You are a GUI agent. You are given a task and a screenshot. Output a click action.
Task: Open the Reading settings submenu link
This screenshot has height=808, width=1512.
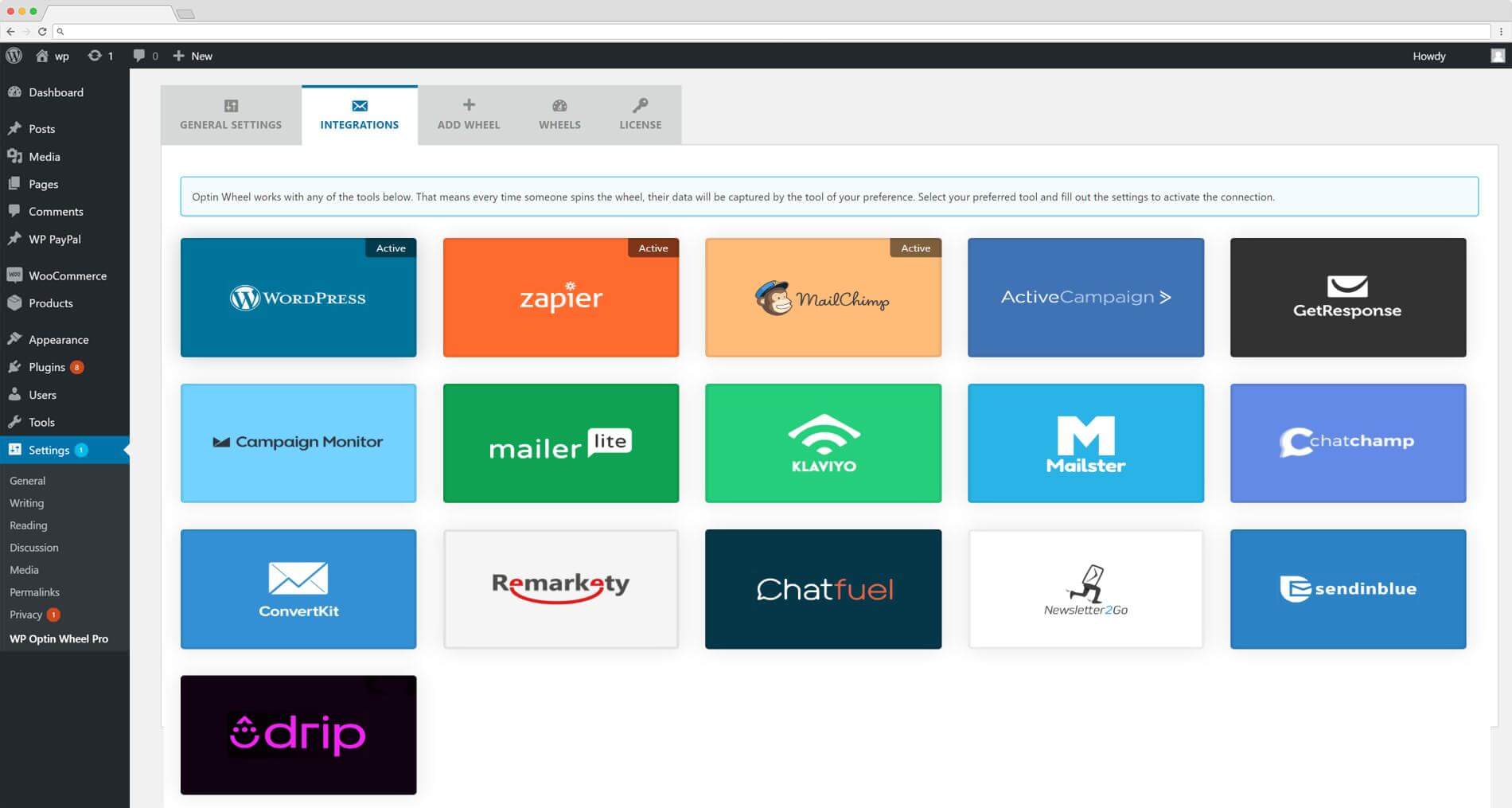click(29, 525)
